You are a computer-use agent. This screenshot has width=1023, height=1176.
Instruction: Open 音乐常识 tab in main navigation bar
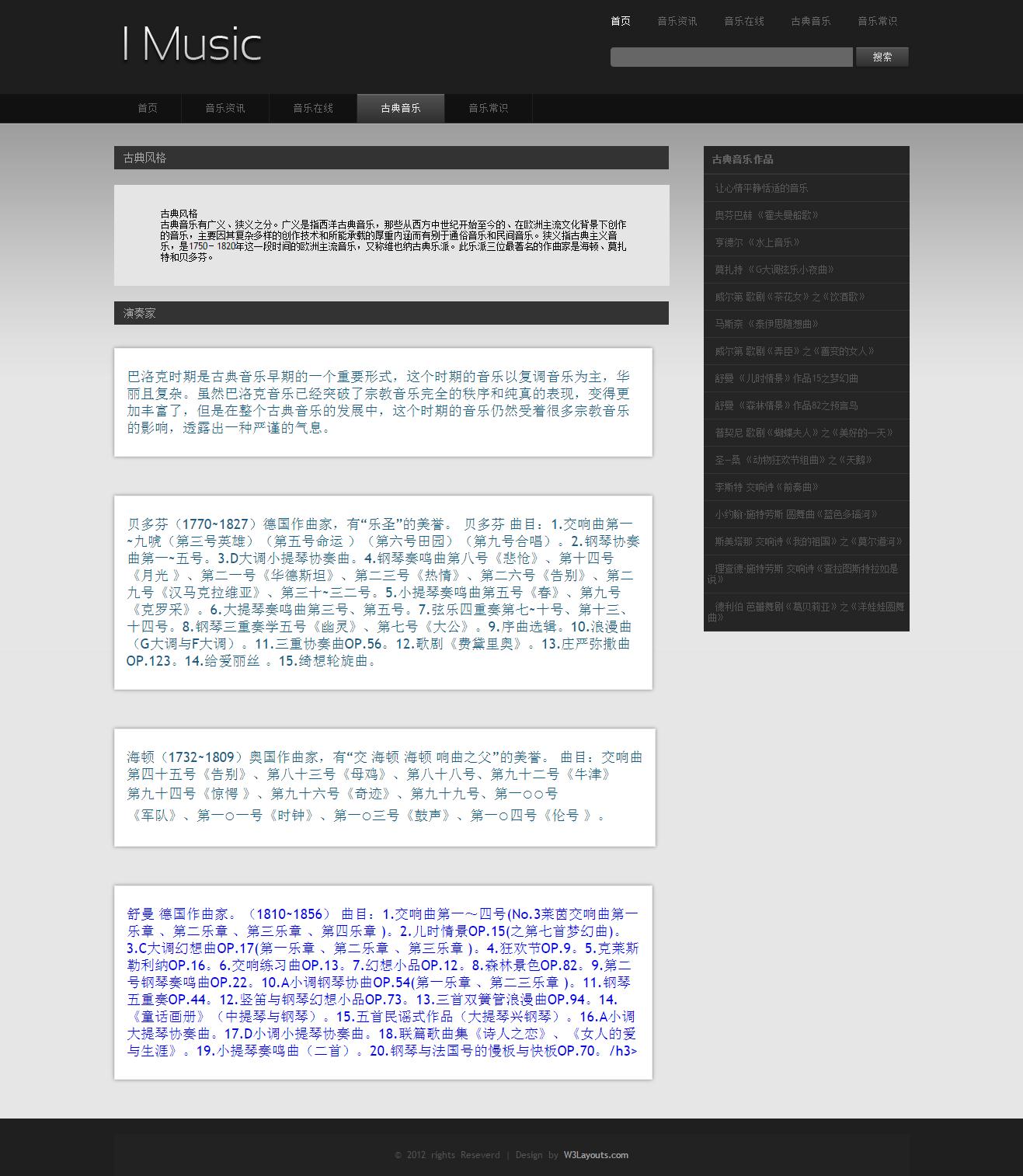489,108
